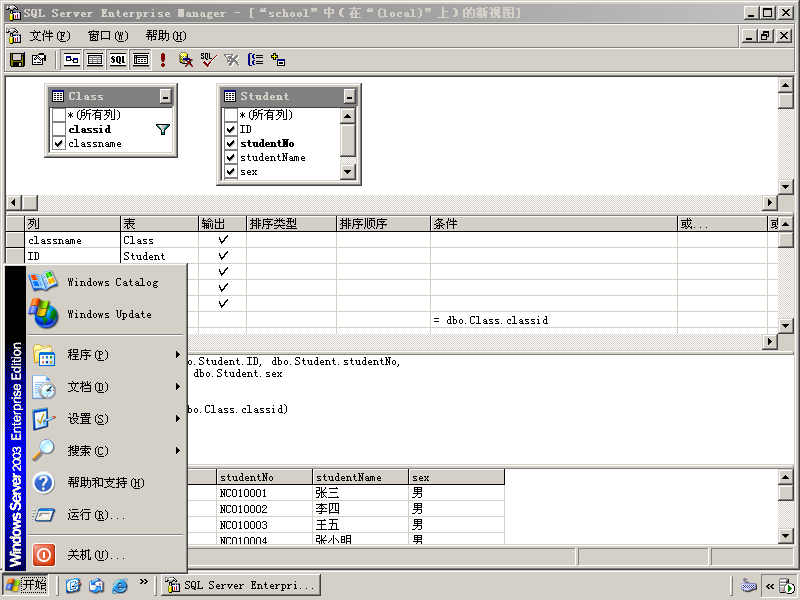Viewport: 800px width, 600px height.
Task: Click the Internet Explorer quick launch icon
Action: point(120,585)
